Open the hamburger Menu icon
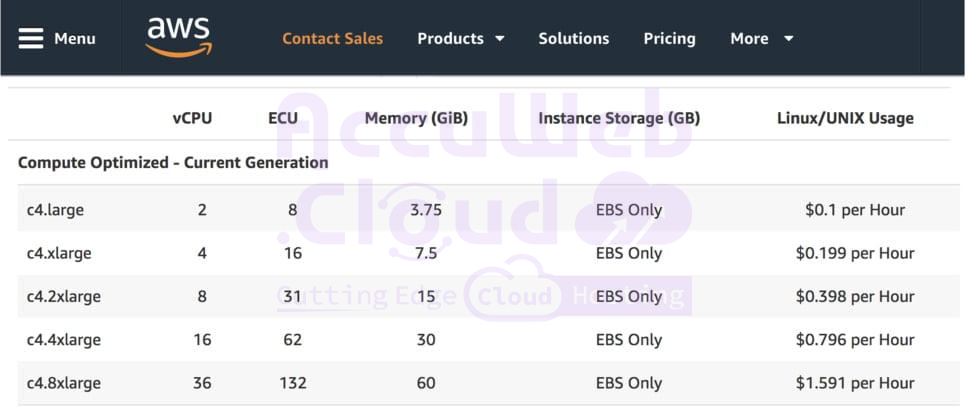 [x=31, y=38]
